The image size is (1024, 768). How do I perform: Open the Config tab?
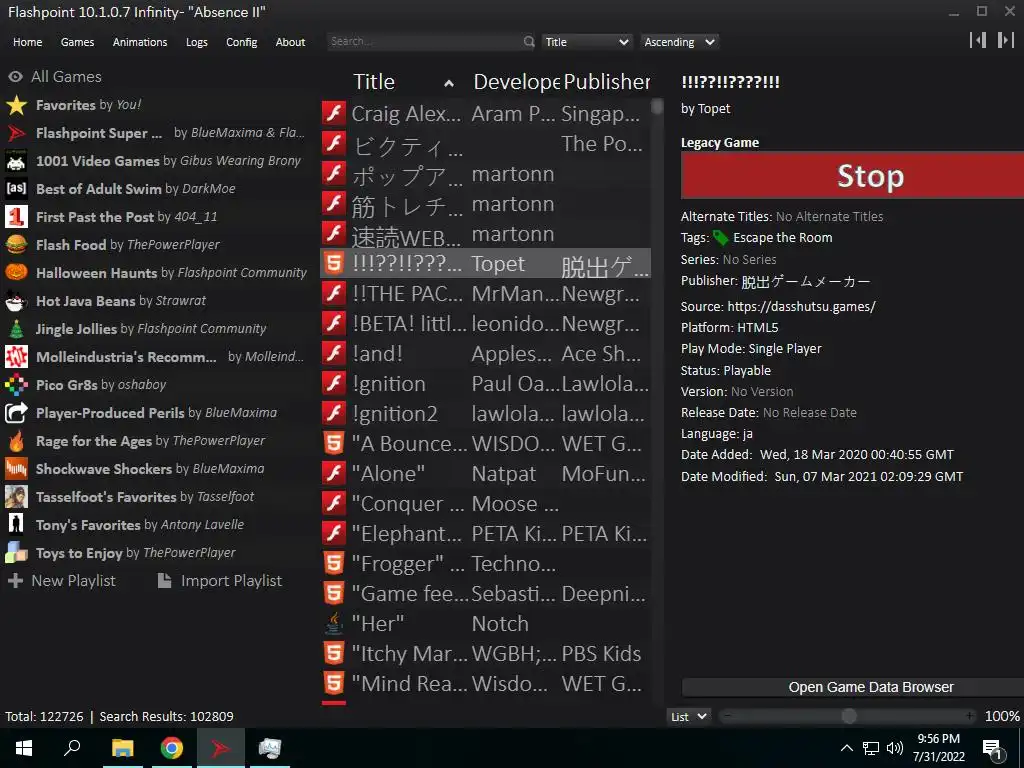coord(242,42)
